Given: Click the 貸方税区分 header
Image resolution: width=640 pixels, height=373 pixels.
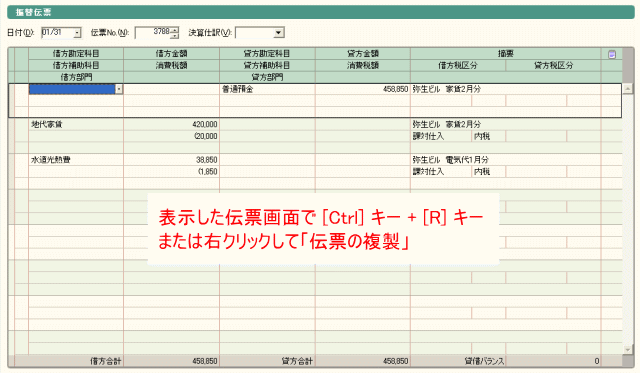Looking at the screenshot, I should pos(553,65).
